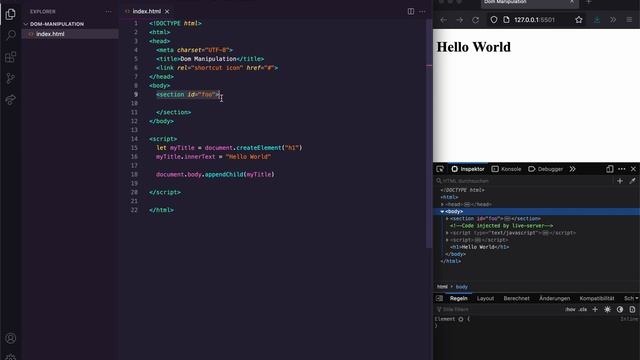The image size is (640, 360).
Task: Select the Änderungen tab
Action: point(554,298)
